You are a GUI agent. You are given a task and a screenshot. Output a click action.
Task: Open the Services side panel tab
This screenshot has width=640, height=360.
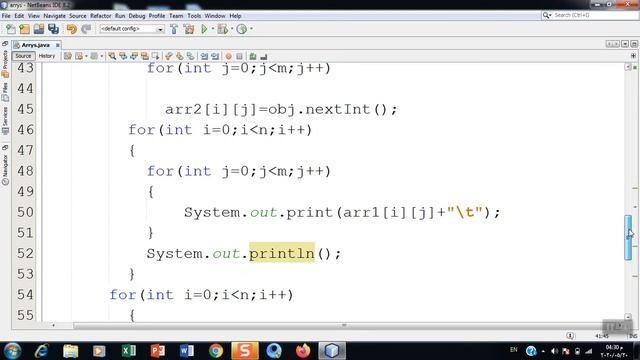pyautogui.click(x=5, y=120)
